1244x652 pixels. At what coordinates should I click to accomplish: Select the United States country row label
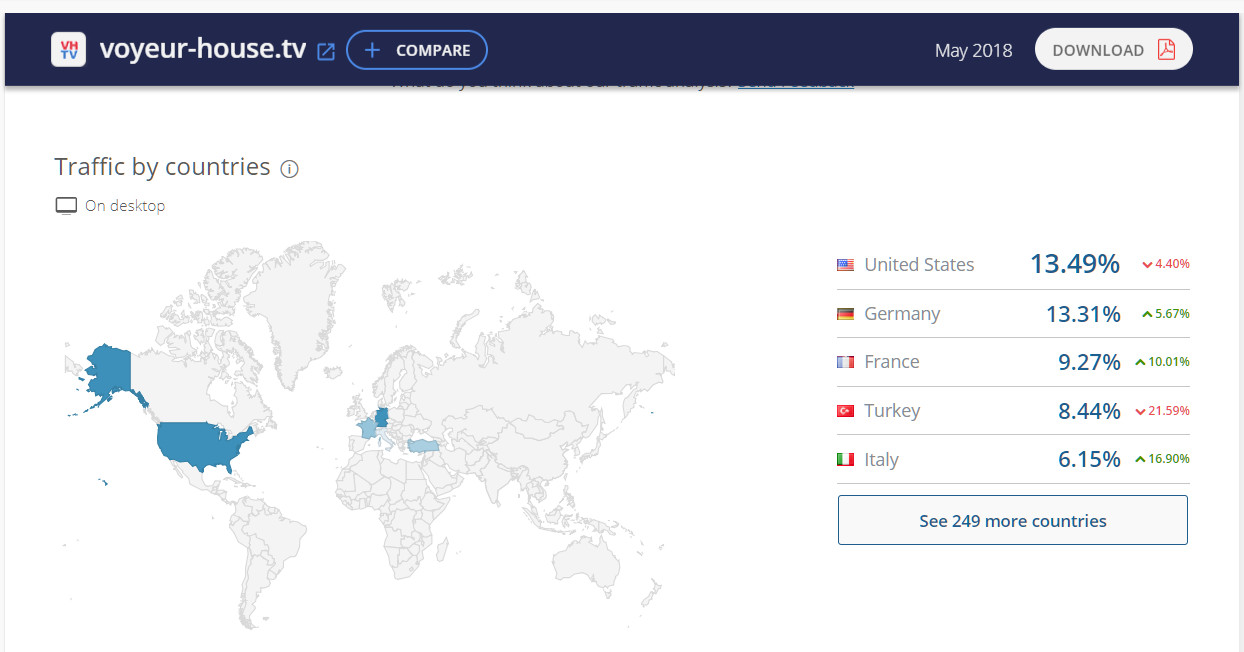click(x=919, y=265)
